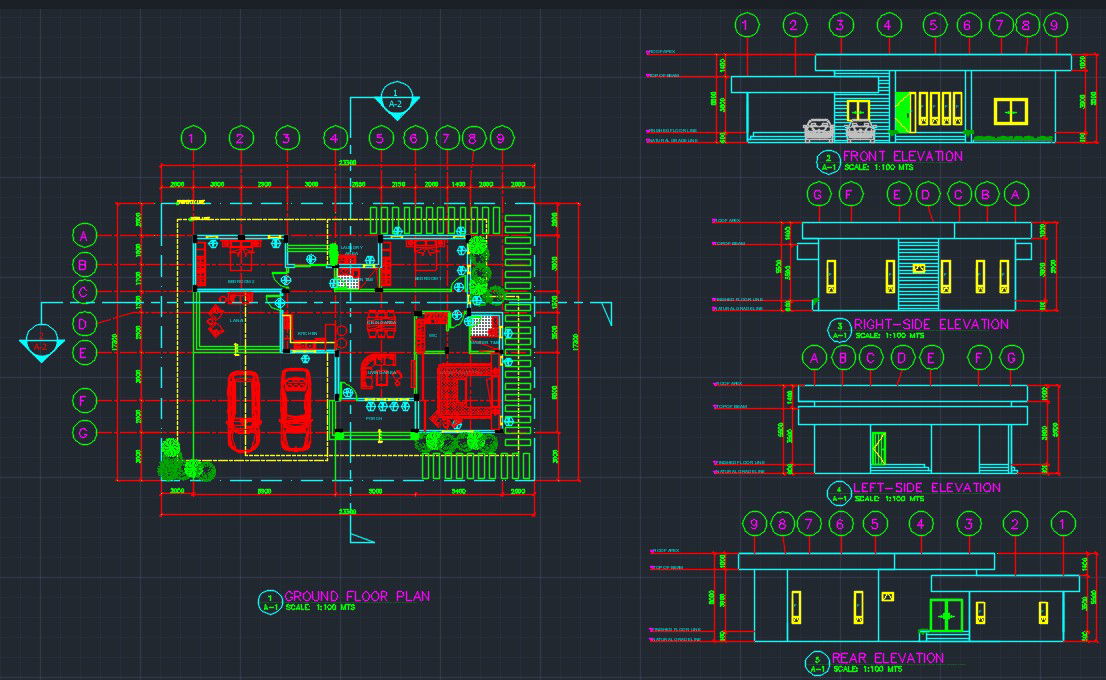Image resolution: width=1106 pixels, height=680 pixels.
Task: Select the large yellow window in the front elevation
Action: 1014,111
